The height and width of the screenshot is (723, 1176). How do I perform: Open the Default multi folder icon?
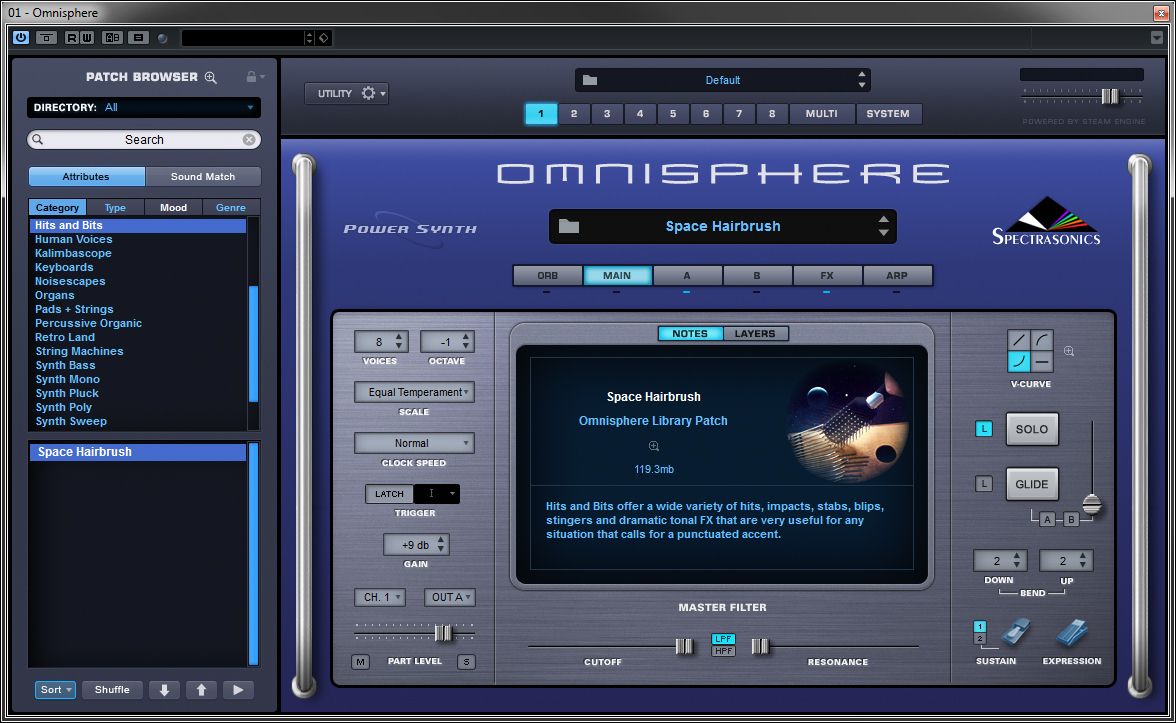(590, 80)
